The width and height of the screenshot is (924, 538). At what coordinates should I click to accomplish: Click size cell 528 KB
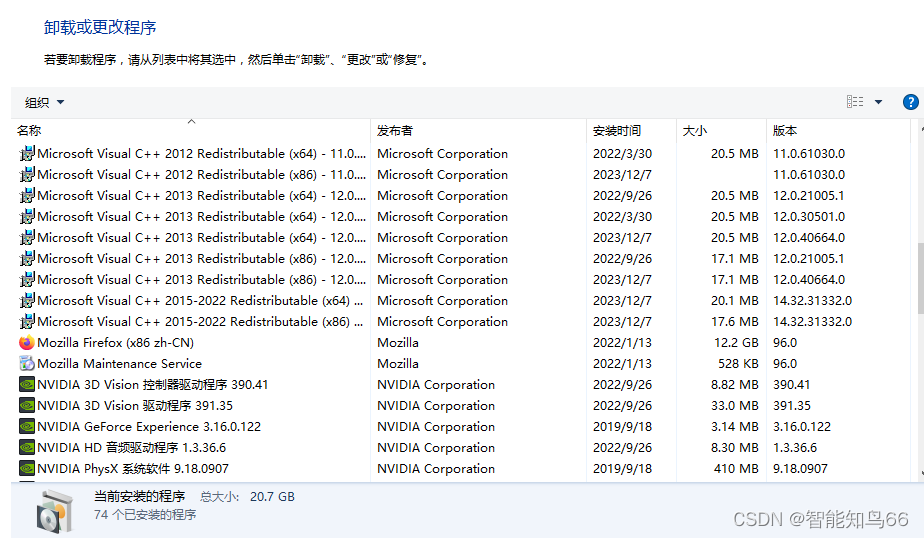(738, 364)
